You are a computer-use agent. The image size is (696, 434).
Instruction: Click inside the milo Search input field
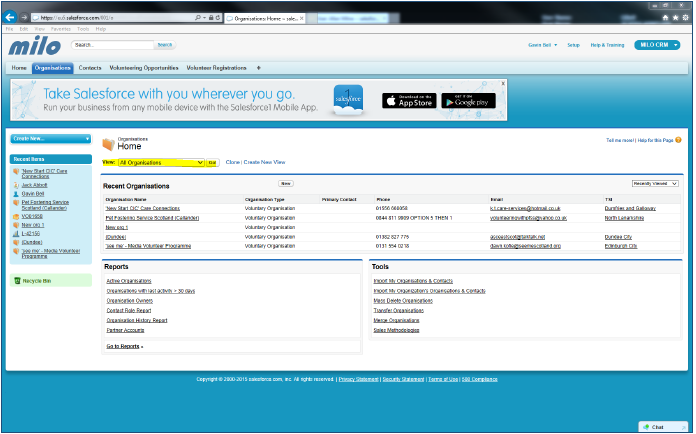point(113,45)
